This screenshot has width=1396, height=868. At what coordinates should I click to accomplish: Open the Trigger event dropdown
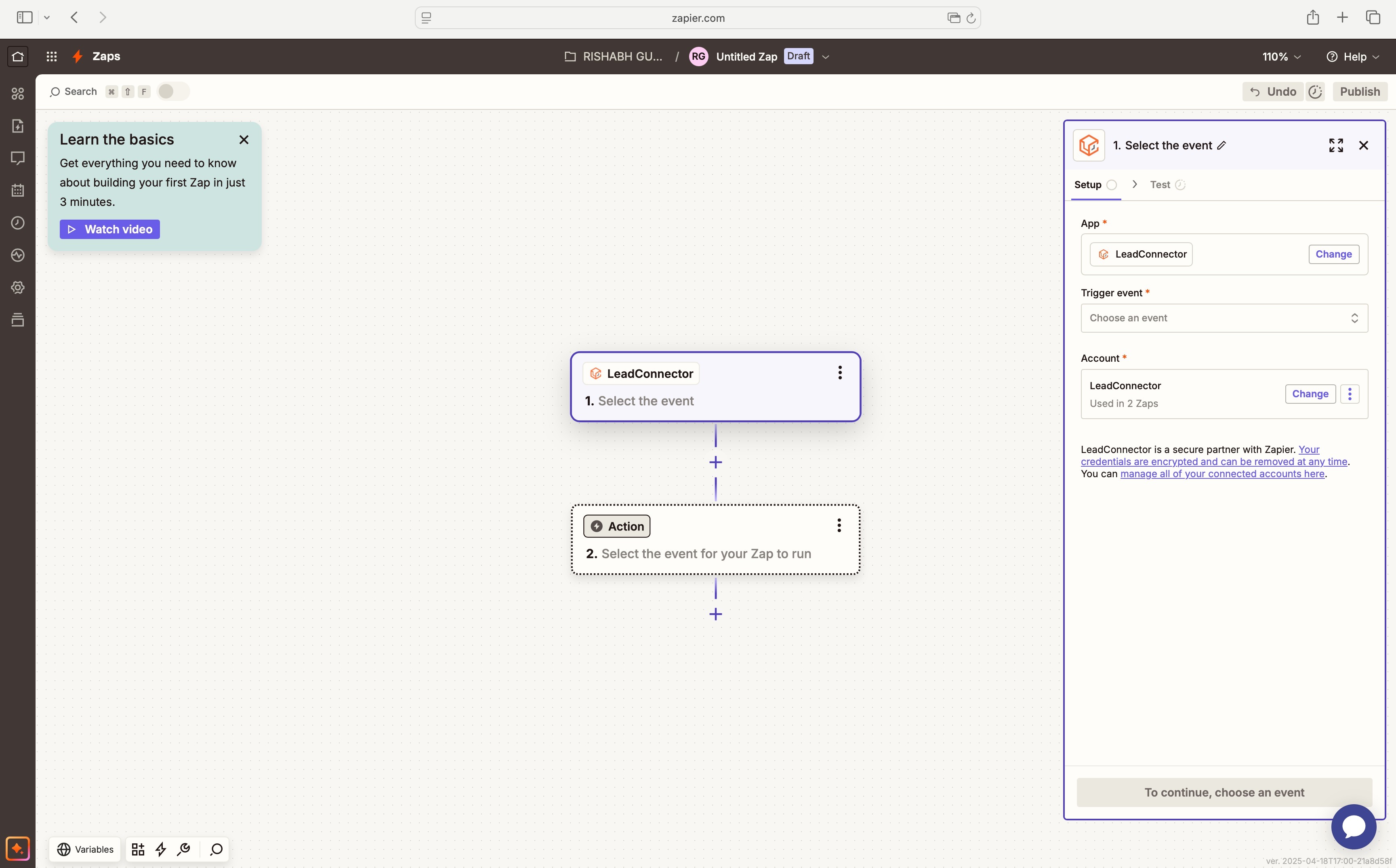[x=1224, y=318]
